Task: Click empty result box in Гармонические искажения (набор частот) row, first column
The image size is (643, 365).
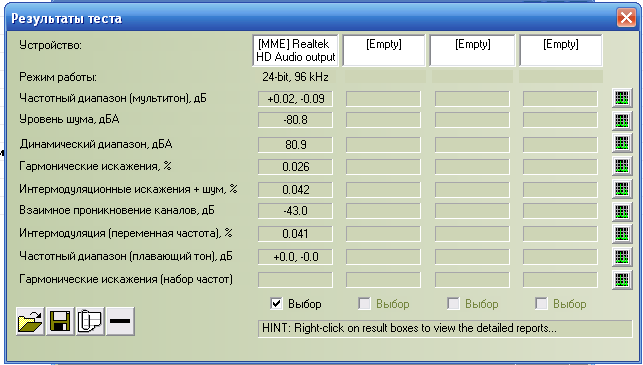Action: [295, 280]
